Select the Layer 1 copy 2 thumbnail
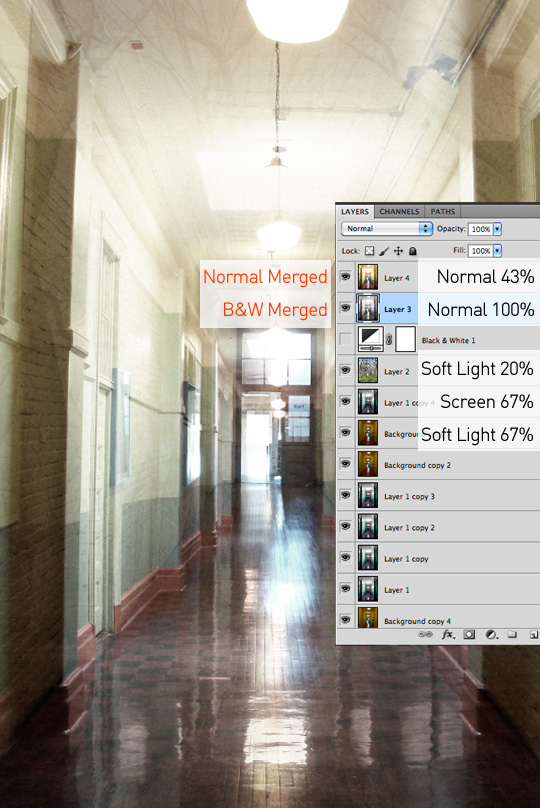 pyautogui.click(x=368, y=526)
